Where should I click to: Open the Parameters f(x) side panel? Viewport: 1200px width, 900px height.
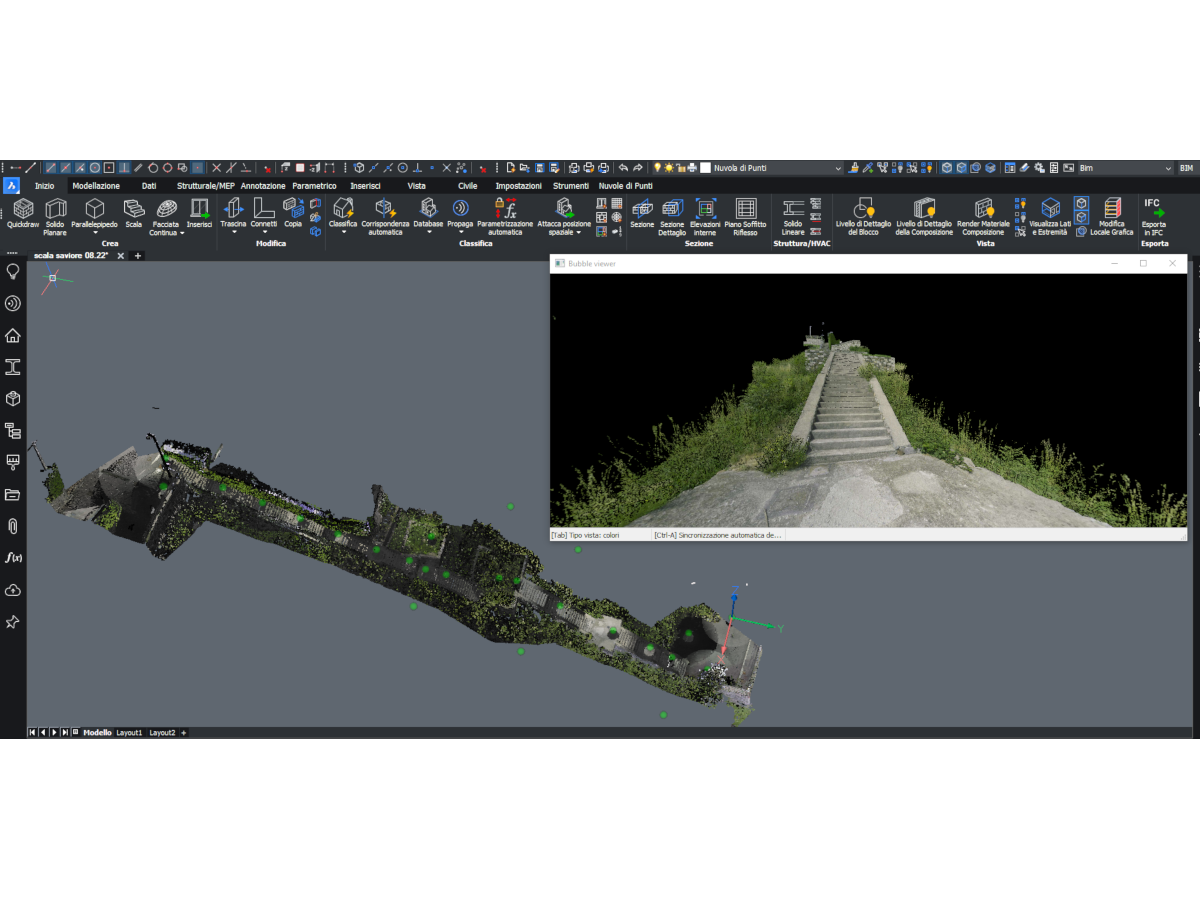13,557
